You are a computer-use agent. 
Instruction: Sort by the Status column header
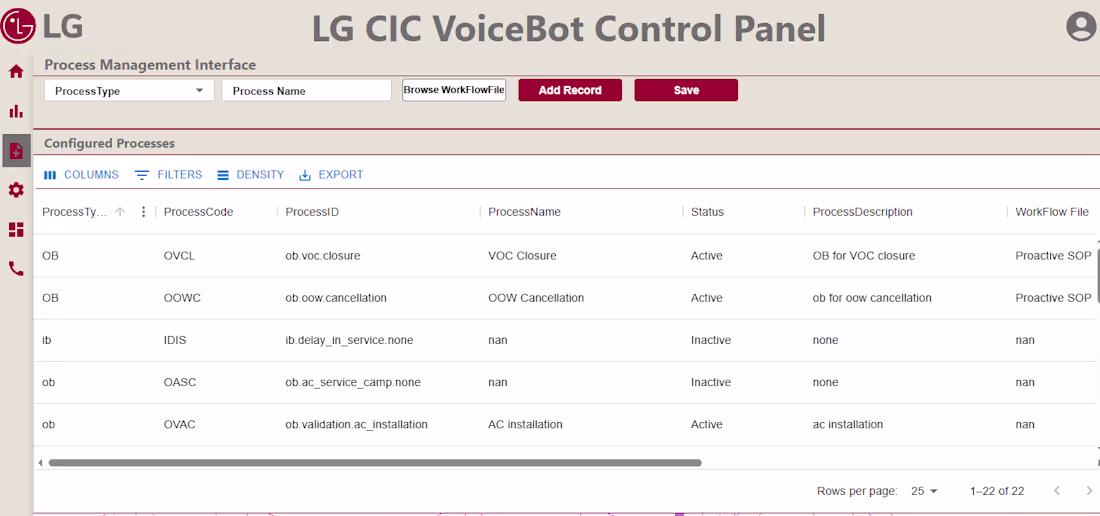[x=707, y=212]
